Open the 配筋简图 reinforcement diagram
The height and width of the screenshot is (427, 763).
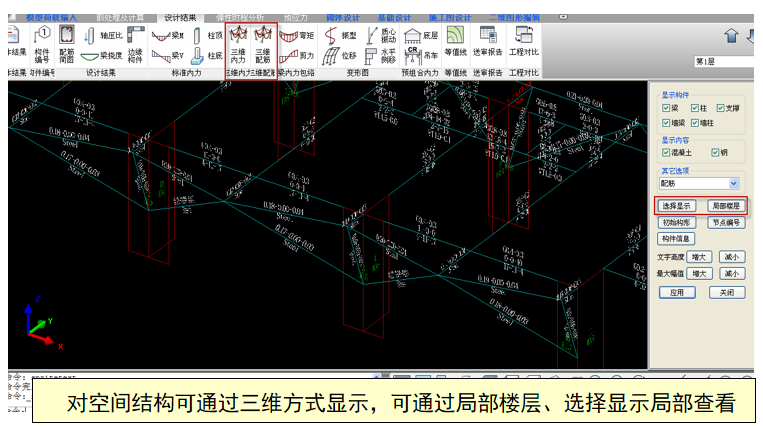[x=67, y=45]
